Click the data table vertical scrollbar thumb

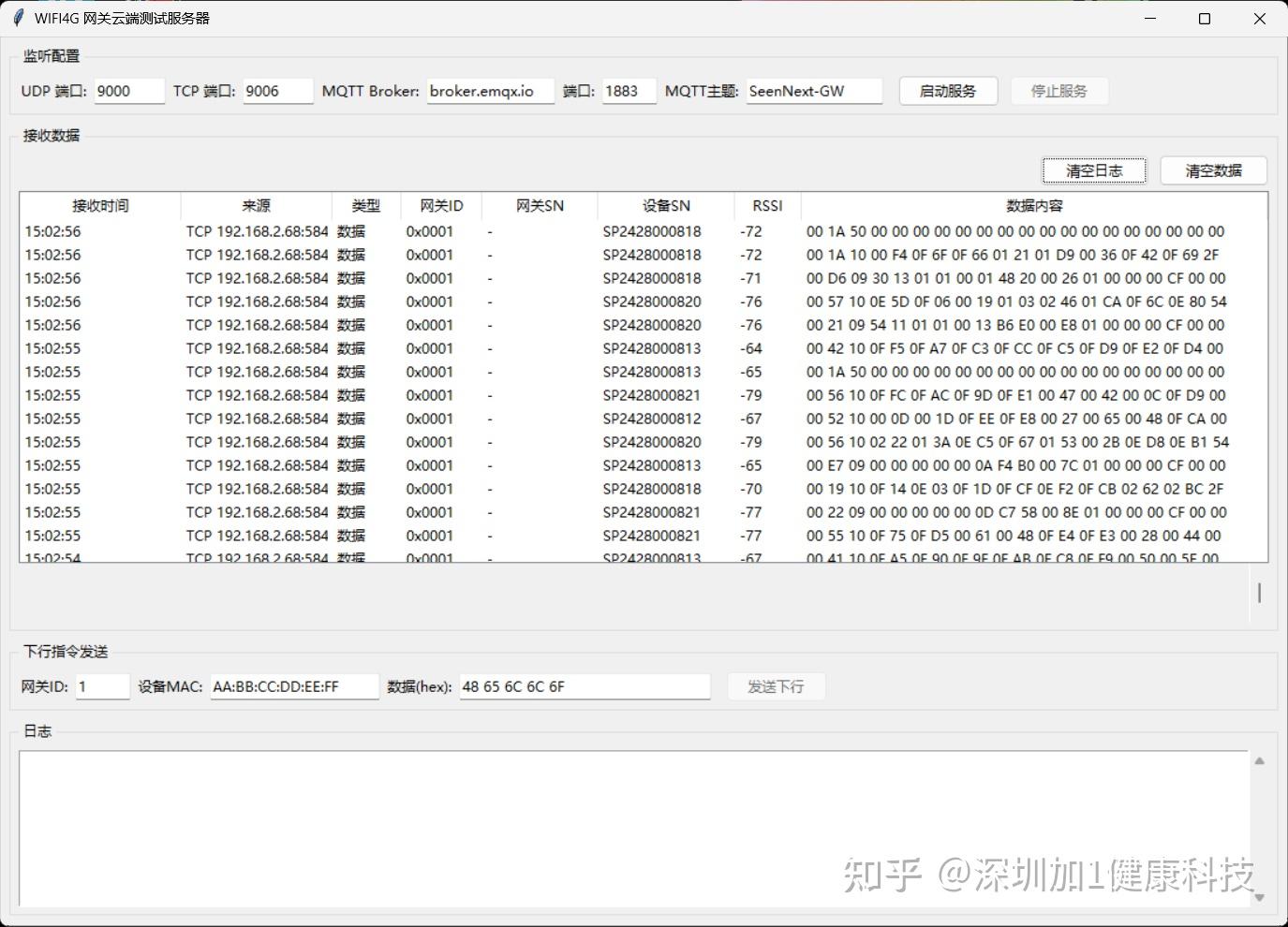coord(1259,593)
